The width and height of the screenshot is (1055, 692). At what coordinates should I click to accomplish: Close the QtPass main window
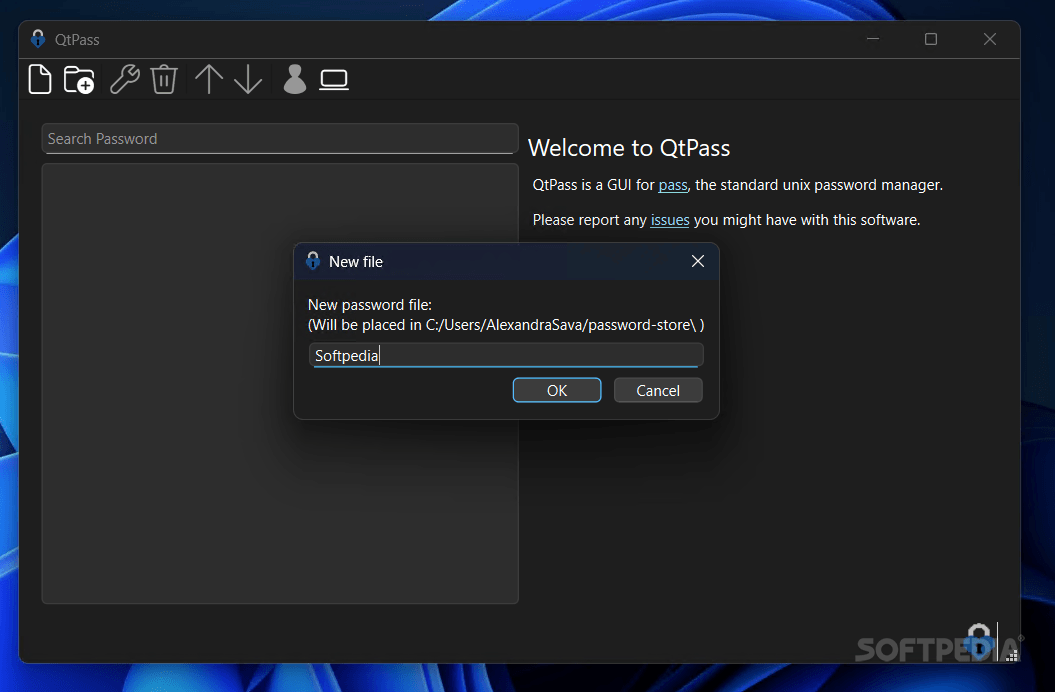click(x=990, y=39)
